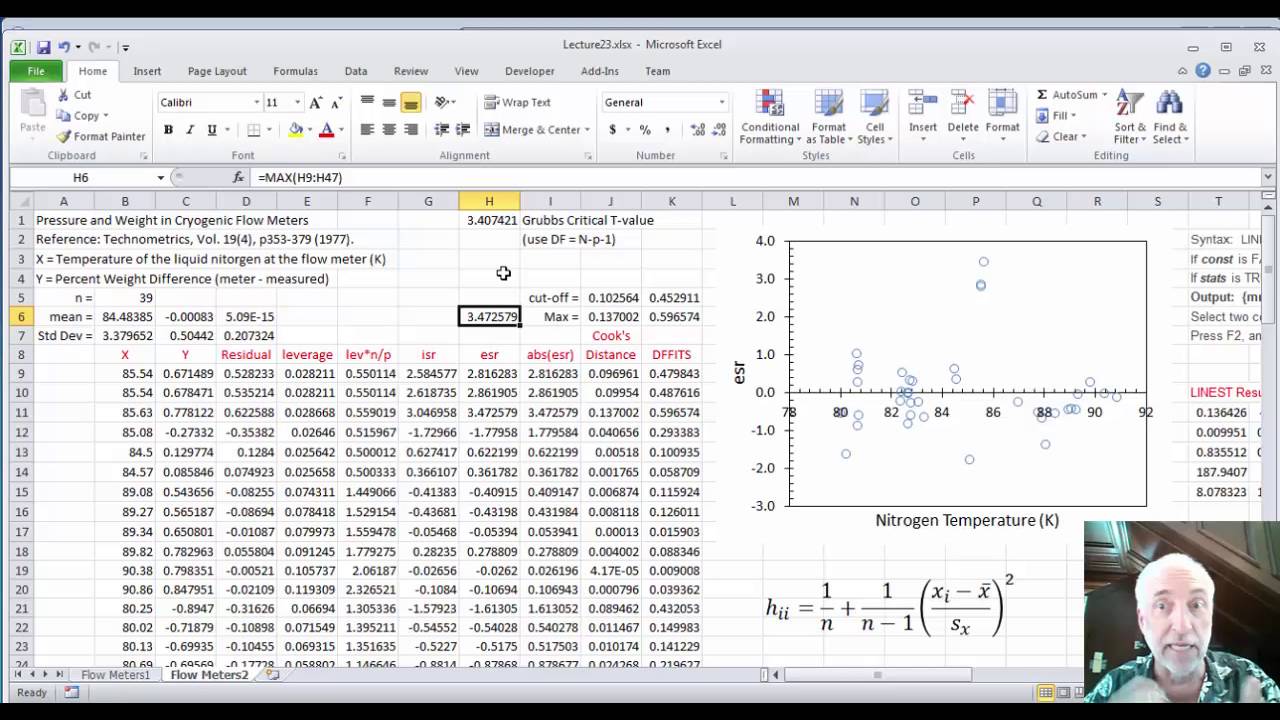The height and width of the screenshot is (720, 1280).
Task: Switch to the Developer tab
Action: (529, 71)
